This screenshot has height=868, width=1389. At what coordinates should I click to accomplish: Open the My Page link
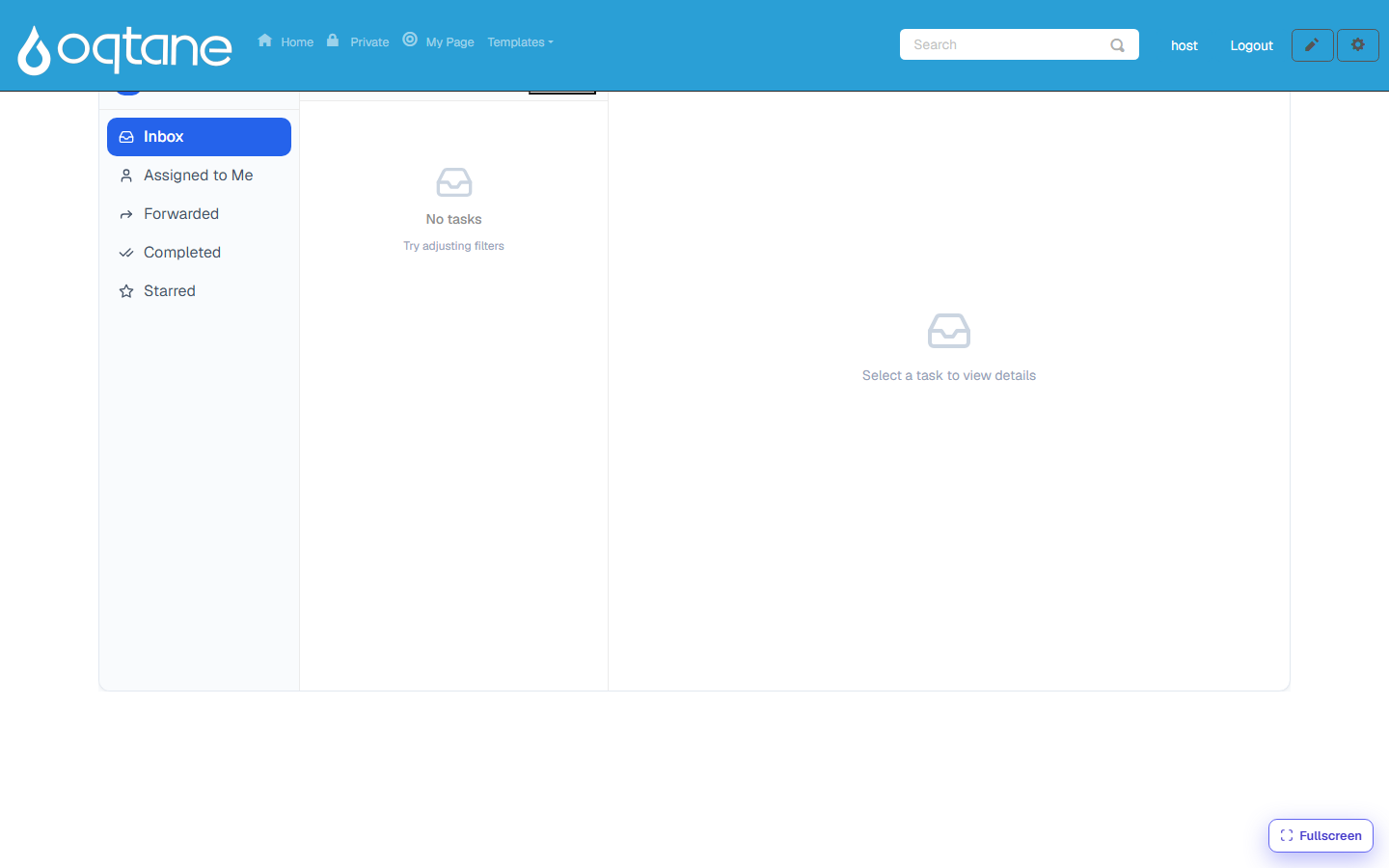439,41
